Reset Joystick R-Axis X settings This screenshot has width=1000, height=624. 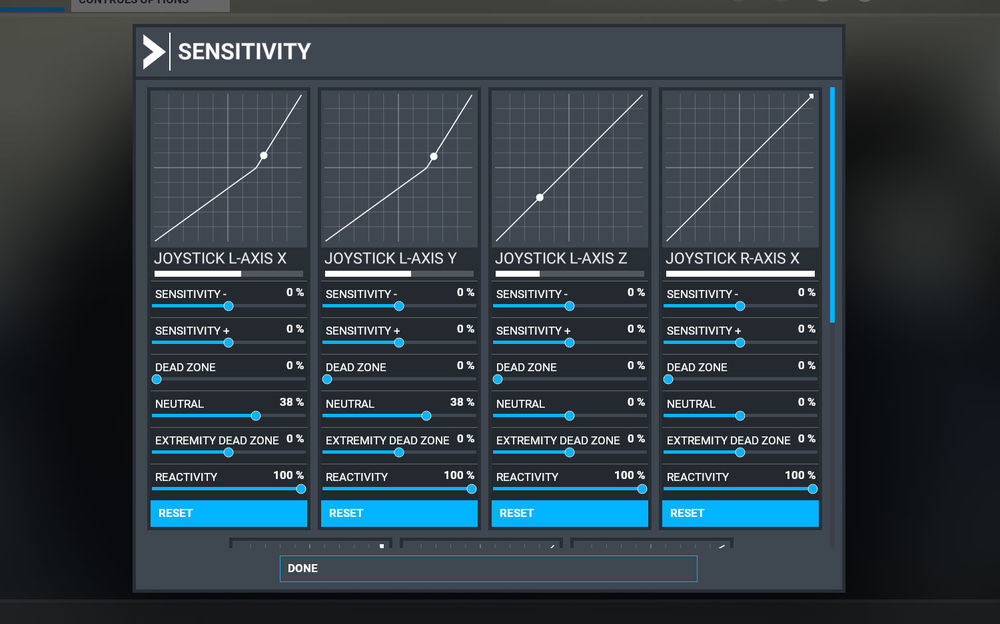[x=740, y=513]
